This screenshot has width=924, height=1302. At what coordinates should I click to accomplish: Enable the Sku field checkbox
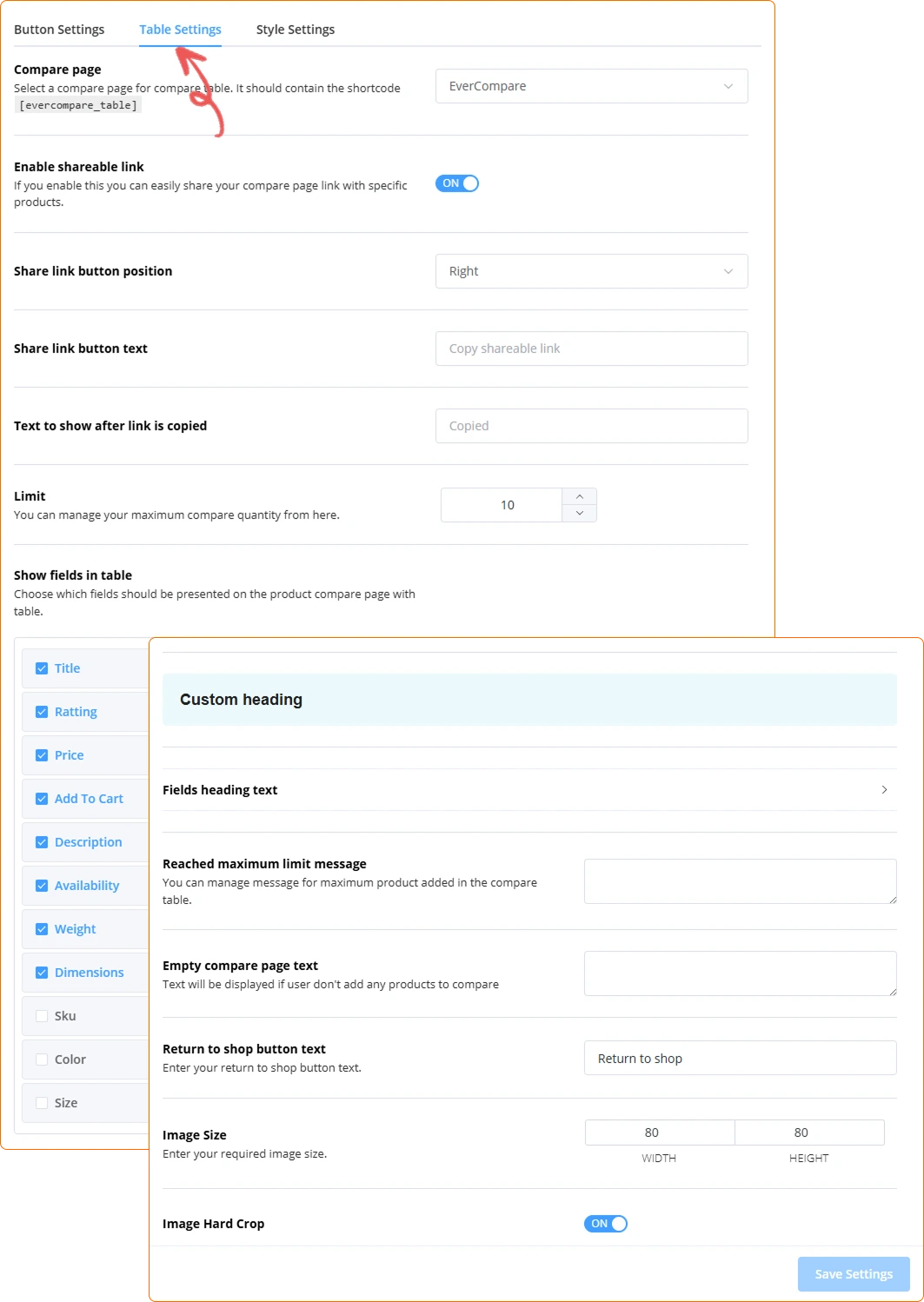42,1016
